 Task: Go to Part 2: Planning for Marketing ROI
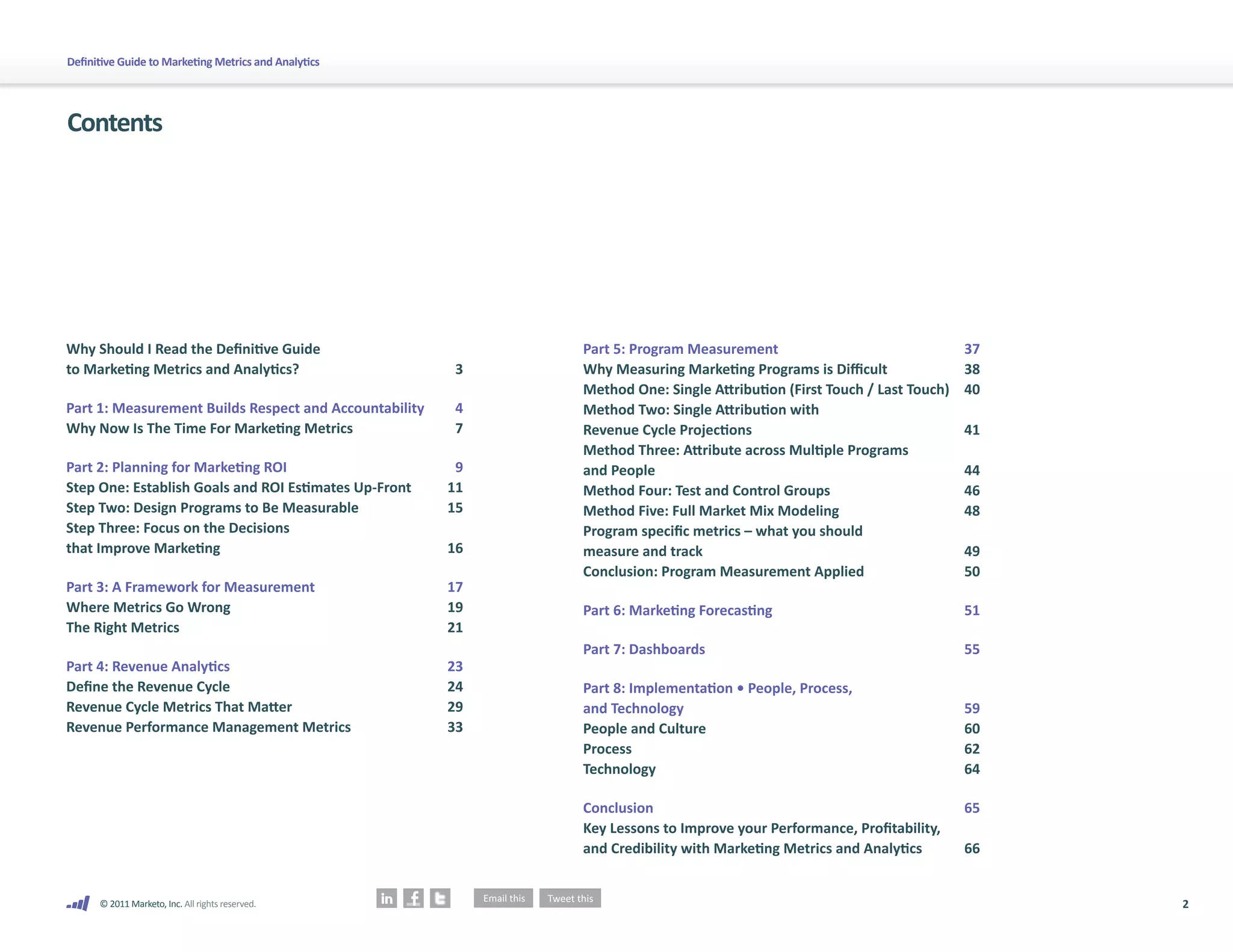coord(176,467)
